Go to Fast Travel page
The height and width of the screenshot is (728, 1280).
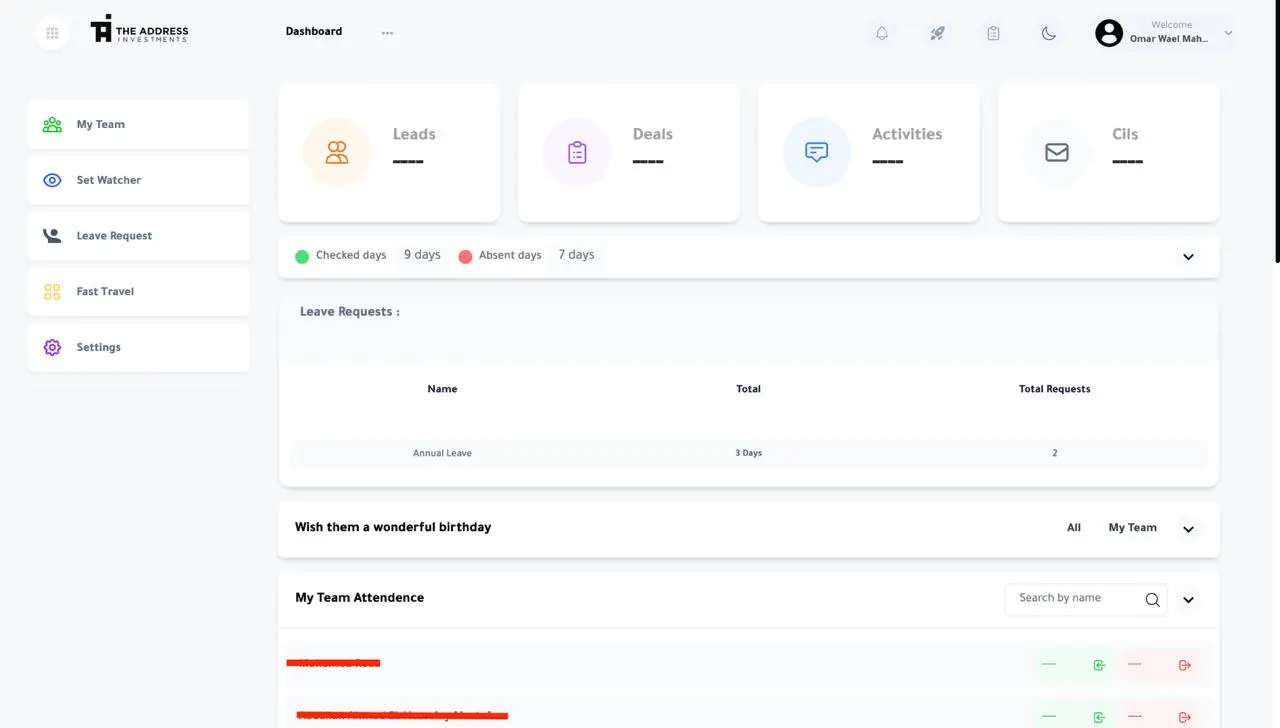(x=139, y=292)
